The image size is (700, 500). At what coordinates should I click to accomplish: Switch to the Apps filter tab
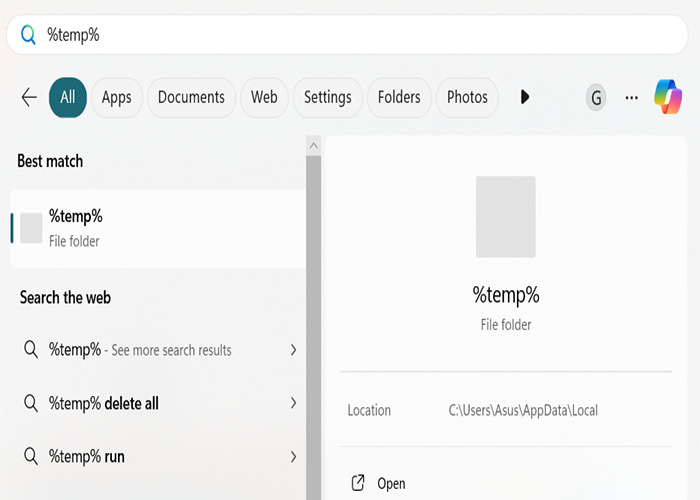click(x=117, y=97)
